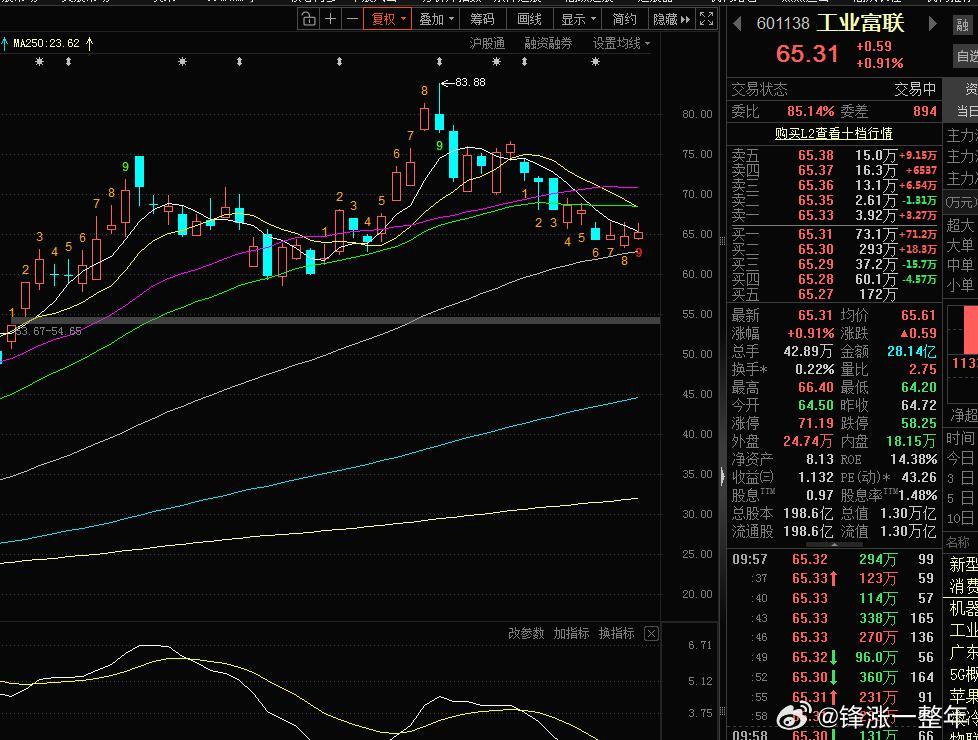This screenshot has height=740, width=978.
Task: Click the 6.71 indicator axis label
Action: [x=700, y=645]
